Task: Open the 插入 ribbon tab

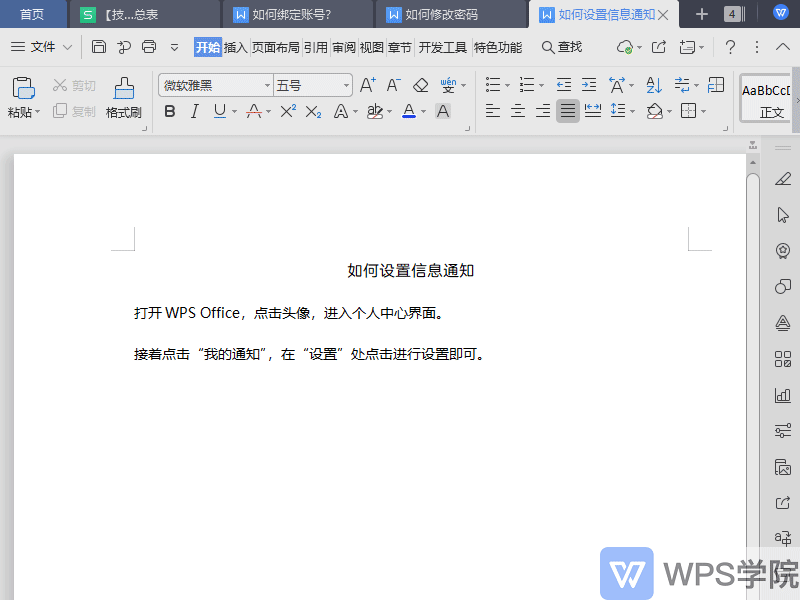Action: coord(235,47)
